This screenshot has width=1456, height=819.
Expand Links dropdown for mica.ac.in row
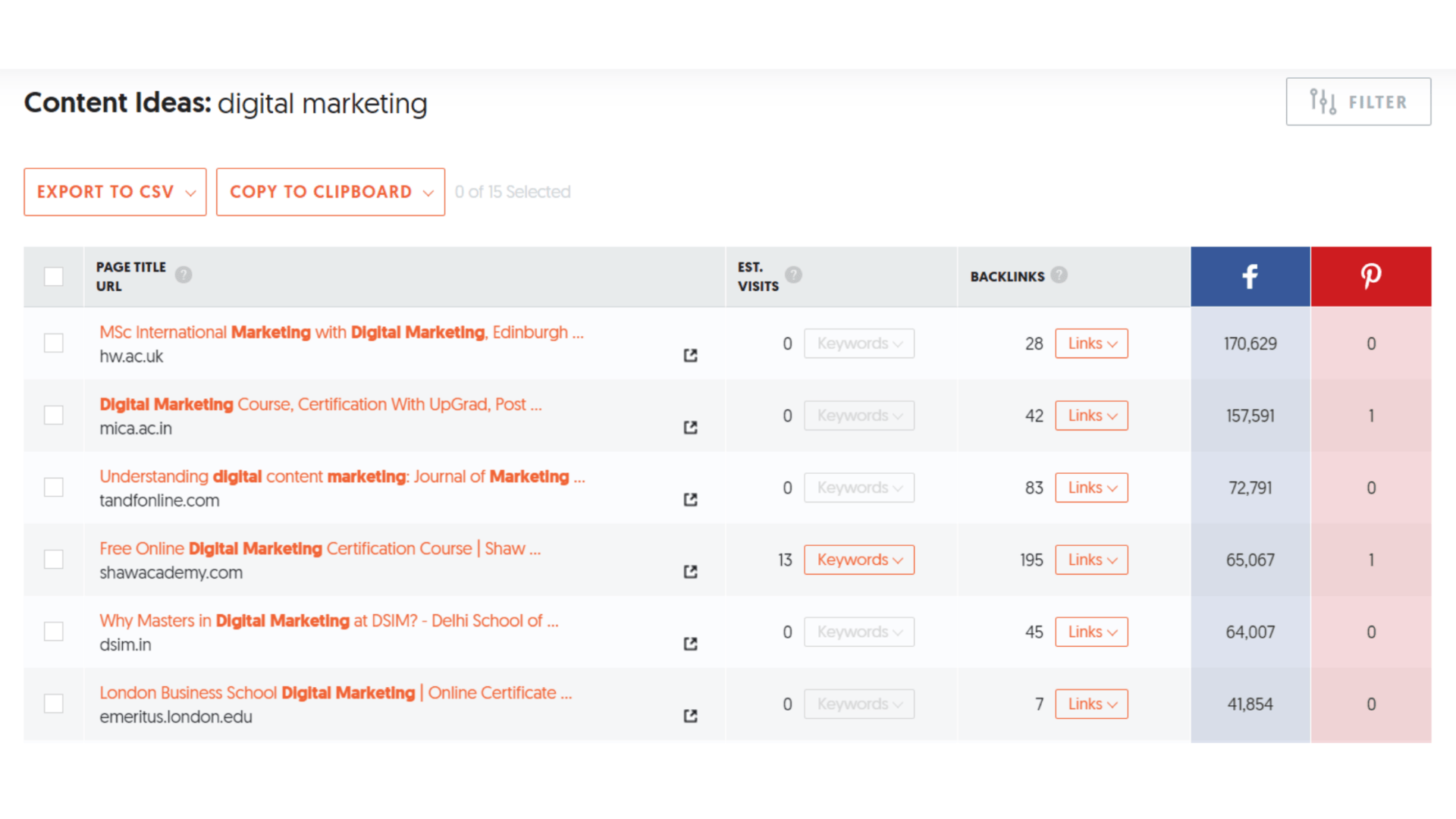[x=1091, y=415]
